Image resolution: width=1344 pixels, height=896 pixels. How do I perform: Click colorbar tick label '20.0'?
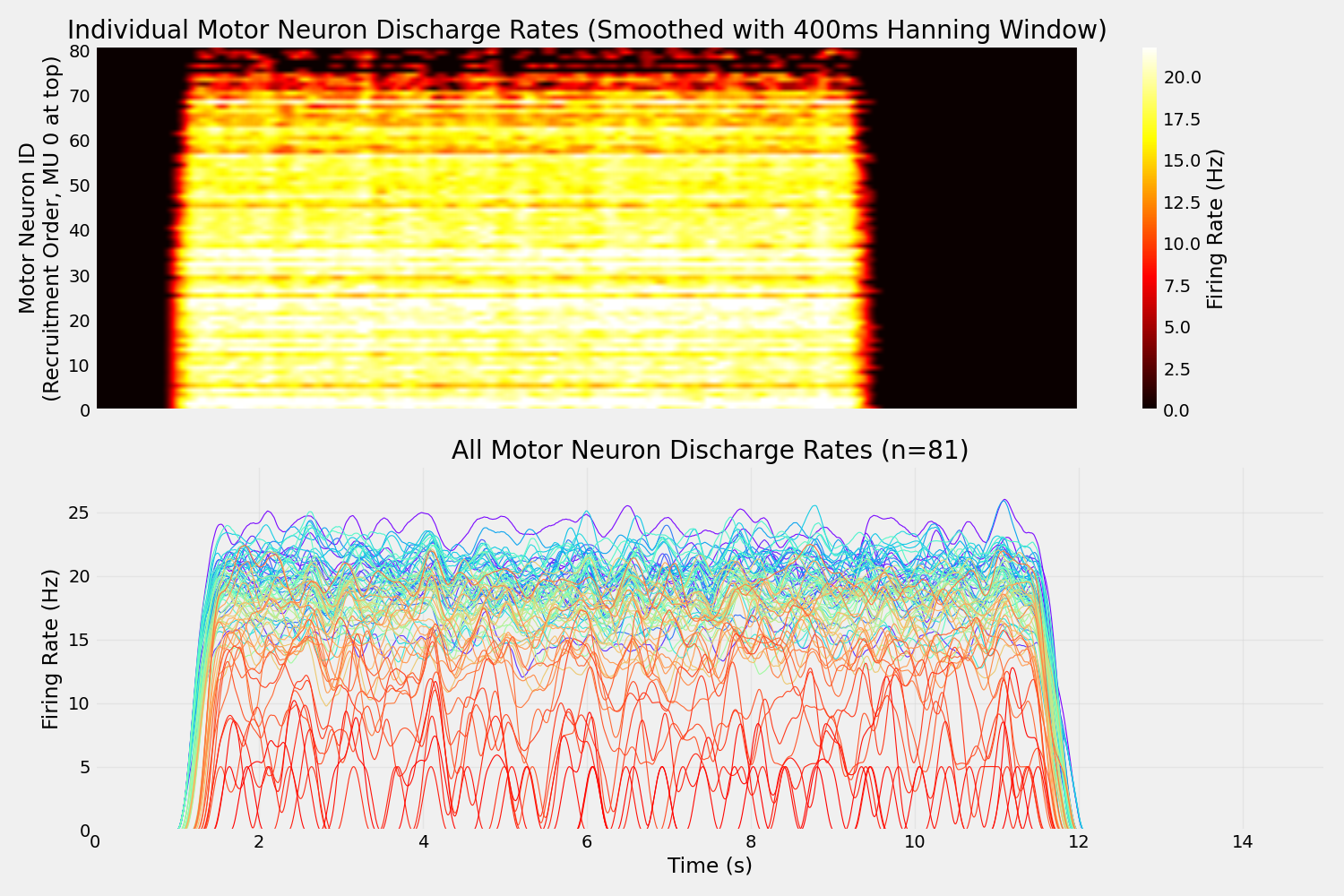point(1183,78)
